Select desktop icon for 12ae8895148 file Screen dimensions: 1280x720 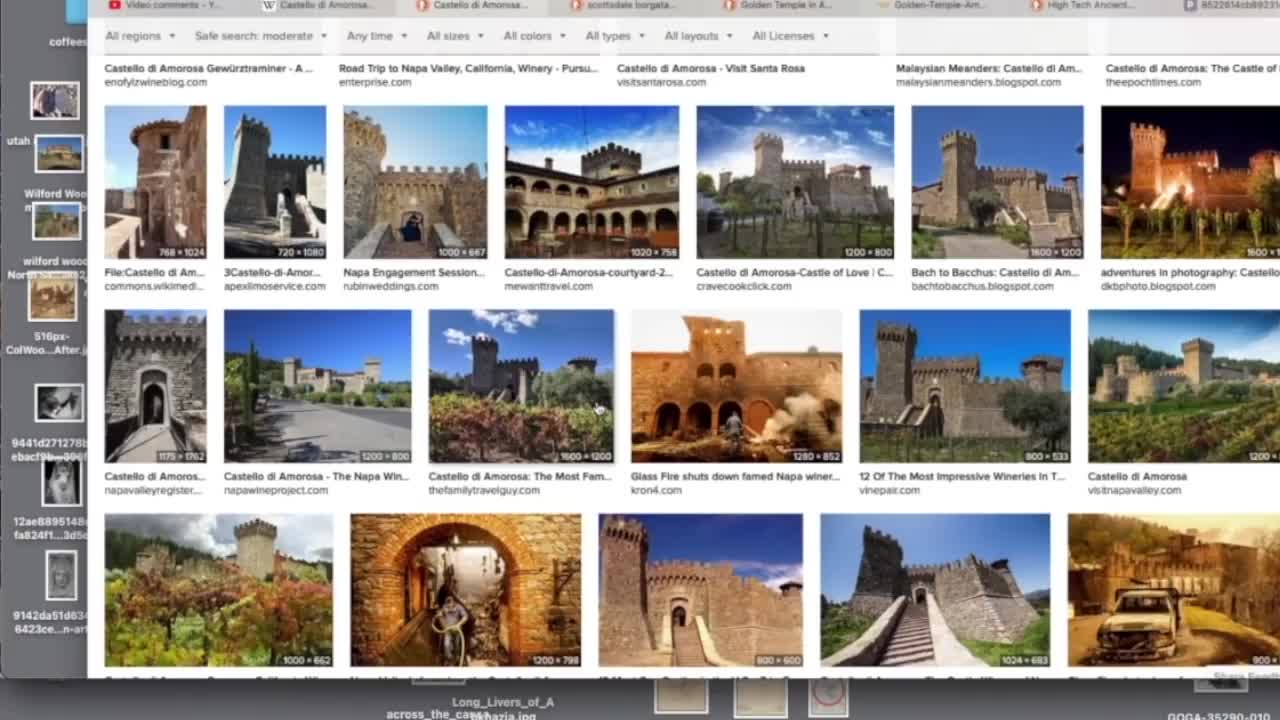coord(61,482)
